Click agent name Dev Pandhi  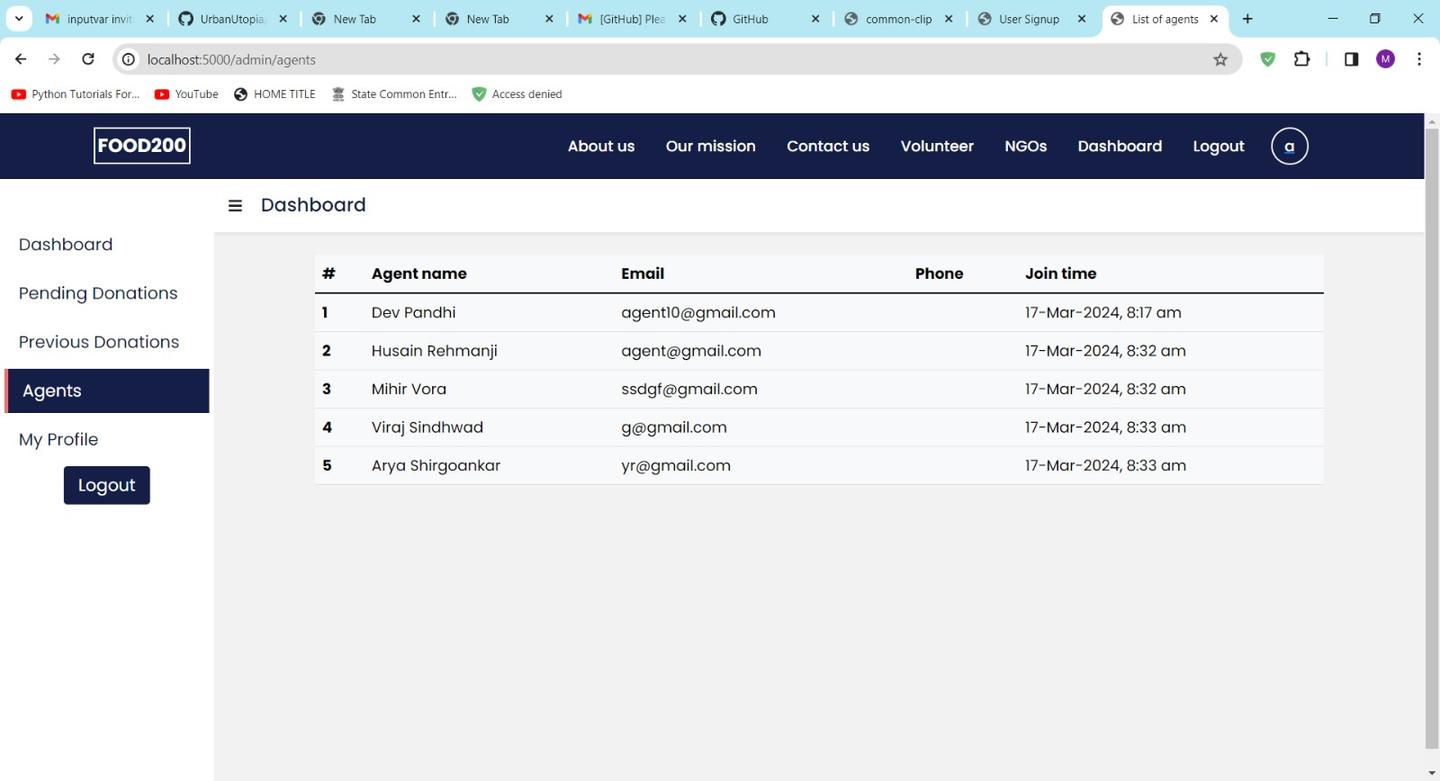point(413,312)
